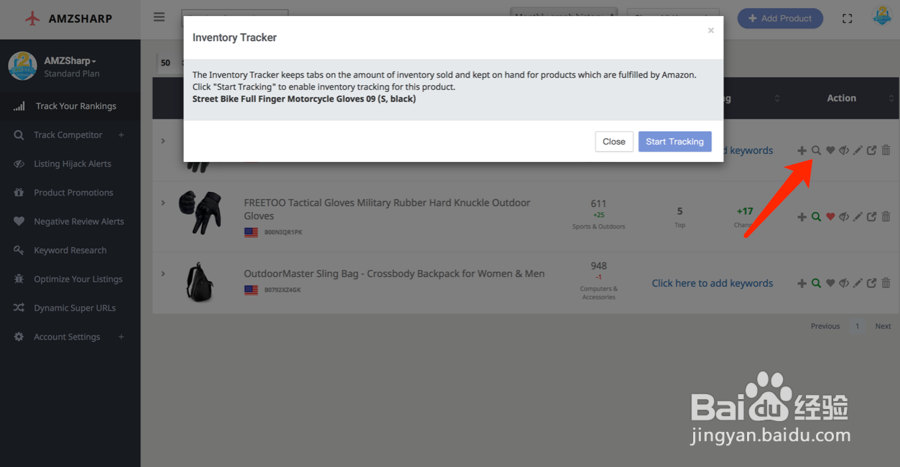Open the user avatar in the top right
This screenshot has height=467, width=900.
882,16
